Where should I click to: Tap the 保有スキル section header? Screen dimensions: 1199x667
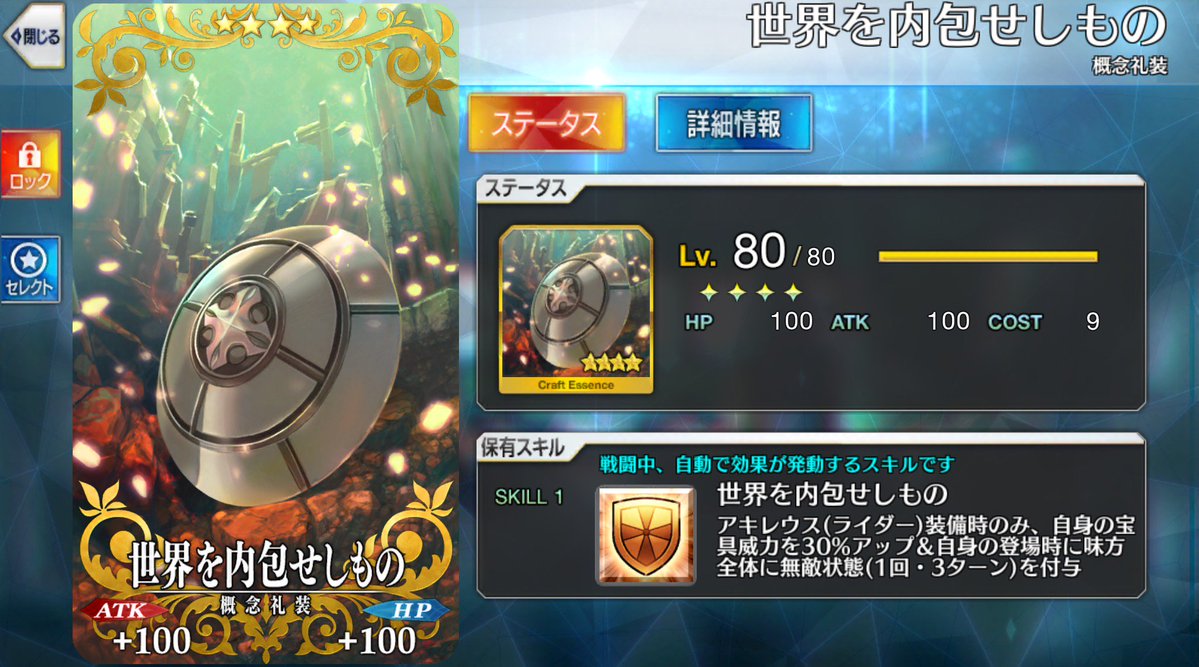coord(524,447)
